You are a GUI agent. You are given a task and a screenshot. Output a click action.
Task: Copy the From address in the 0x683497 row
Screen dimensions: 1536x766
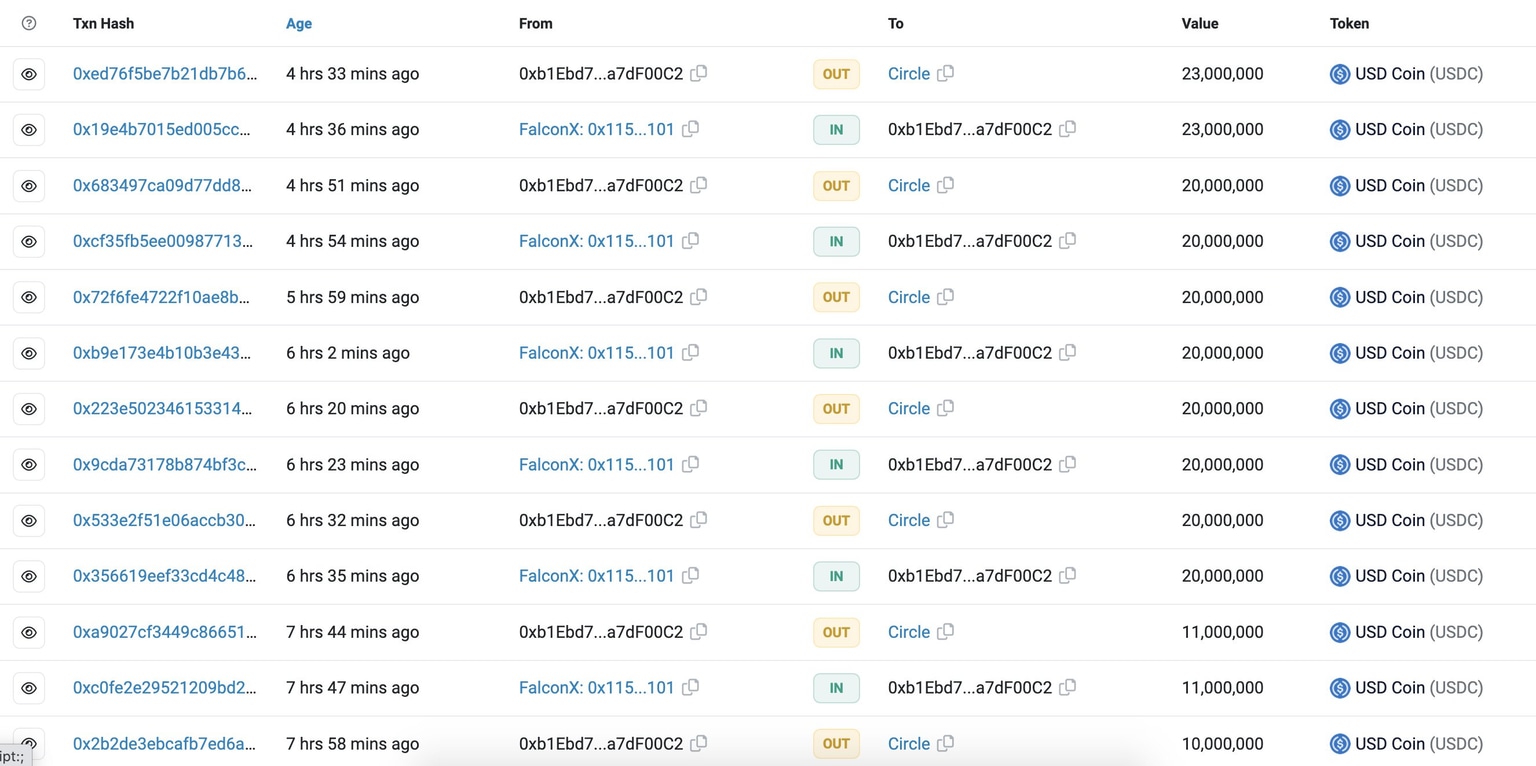[698, 185]
